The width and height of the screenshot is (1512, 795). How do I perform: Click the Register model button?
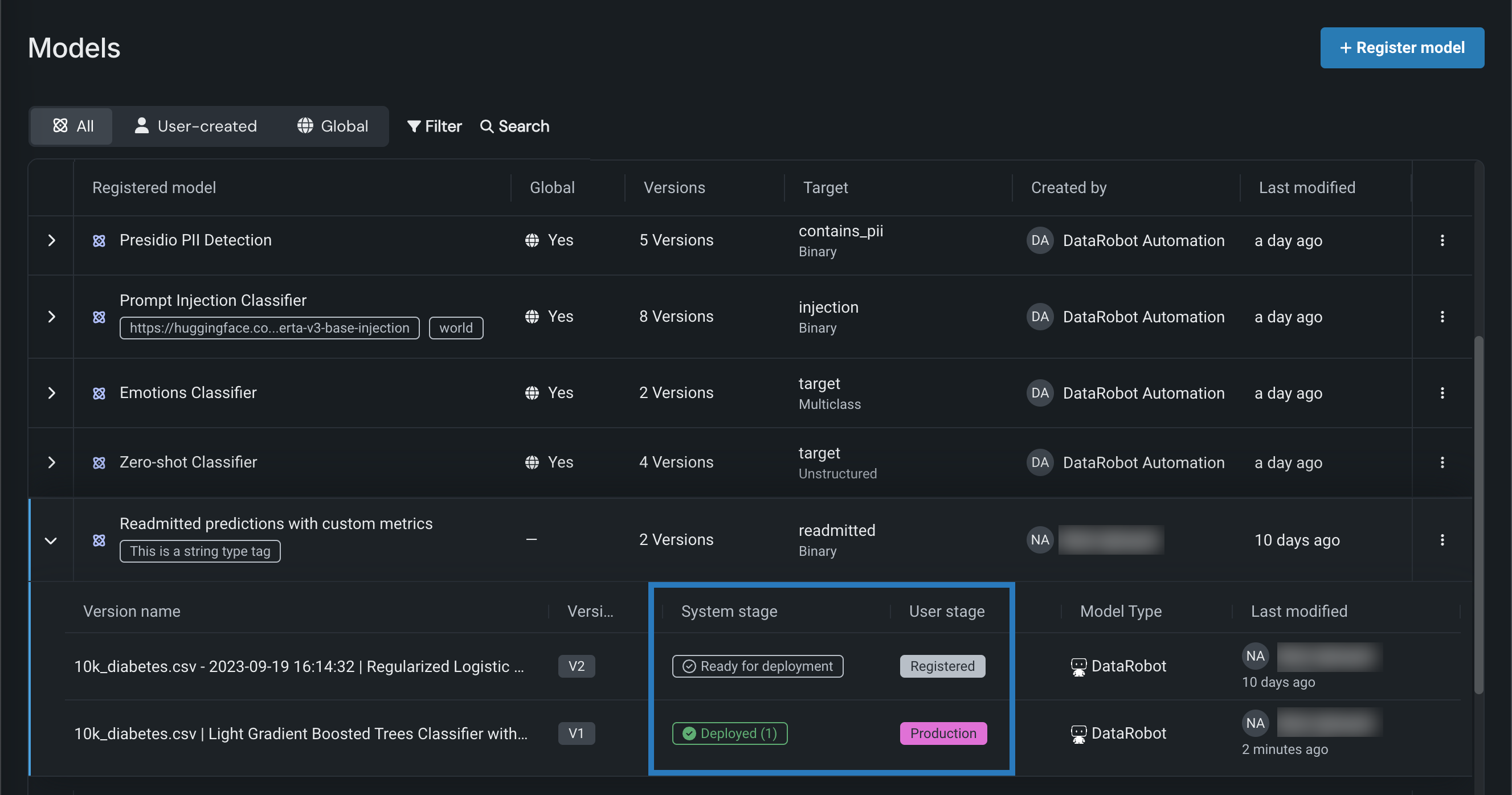click(x=1401, y=47)
